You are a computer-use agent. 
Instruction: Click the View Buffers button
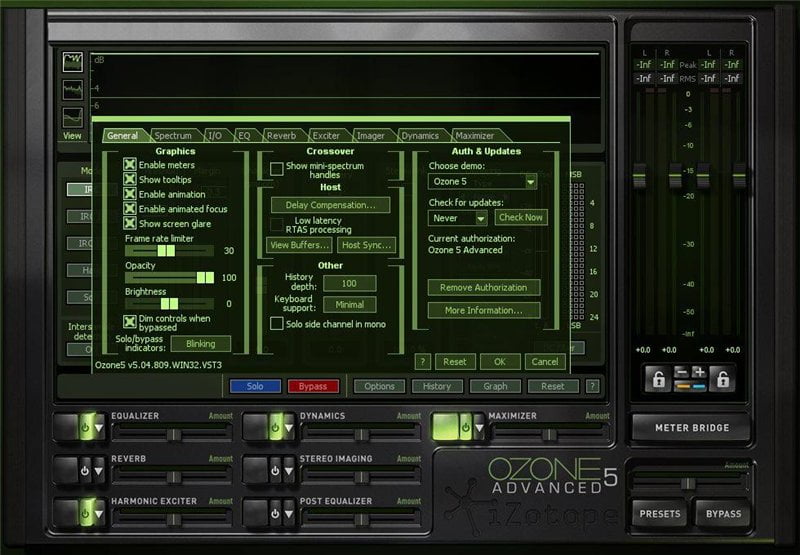tap(299, 245)
